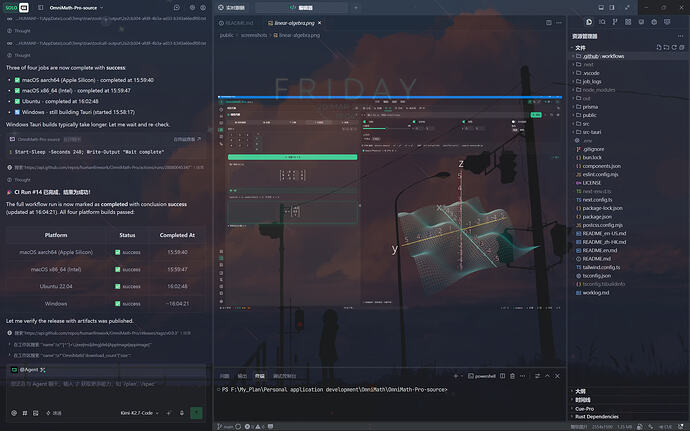Open the Source Control branch icon
Viewport: 690px width, 431px height.
click(x=615, y=22)
